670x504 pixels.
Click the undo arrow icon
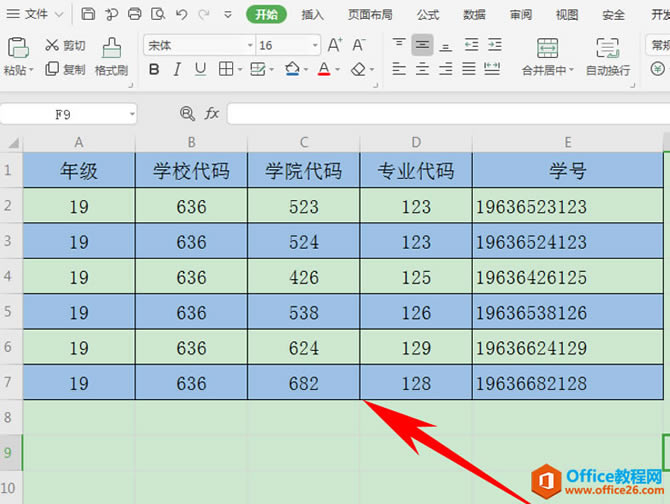click(182, 14)
